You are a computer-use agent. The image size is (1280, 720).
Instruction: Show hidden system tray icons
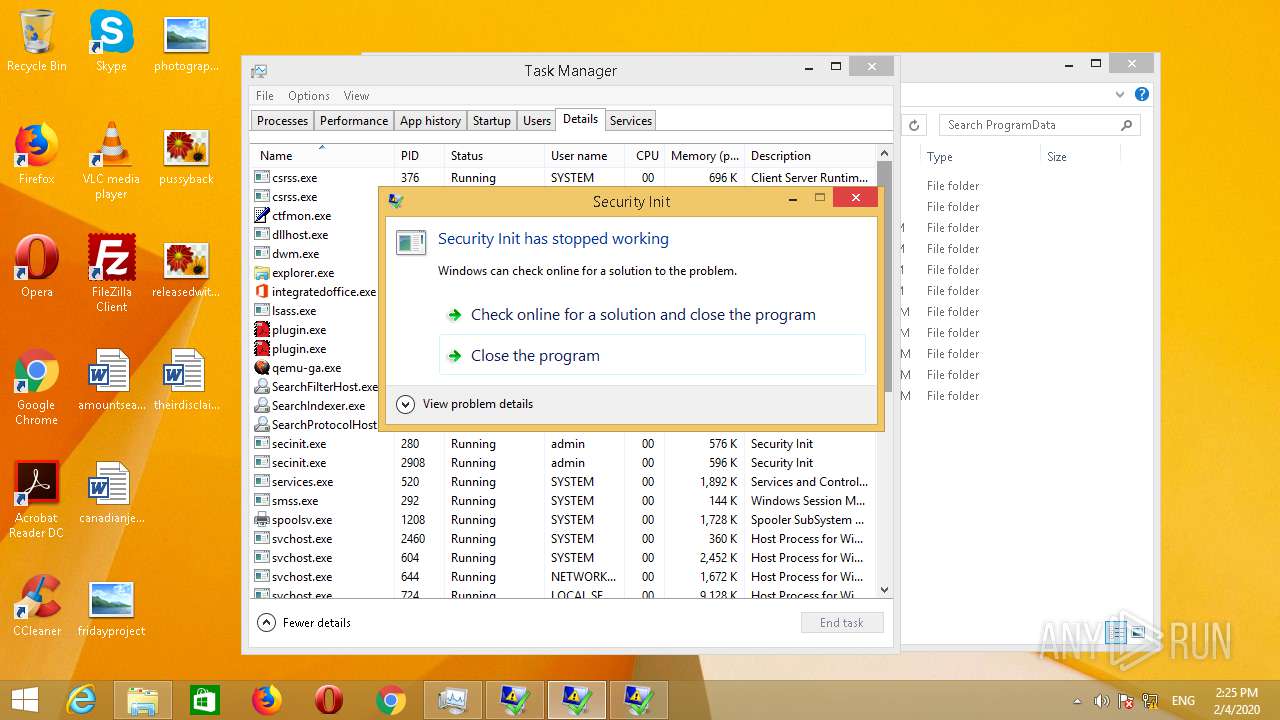(1077, 701)
